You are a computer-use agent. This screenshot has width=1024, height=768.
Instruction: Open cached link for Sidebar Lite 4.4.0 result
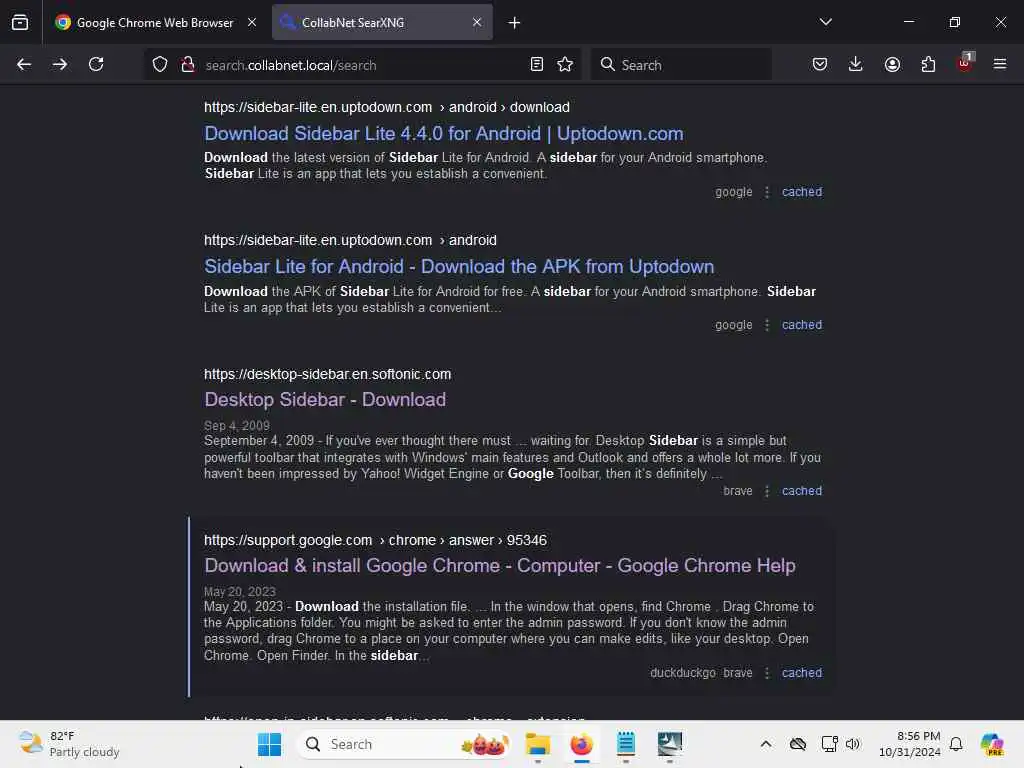tap(802, 192)
